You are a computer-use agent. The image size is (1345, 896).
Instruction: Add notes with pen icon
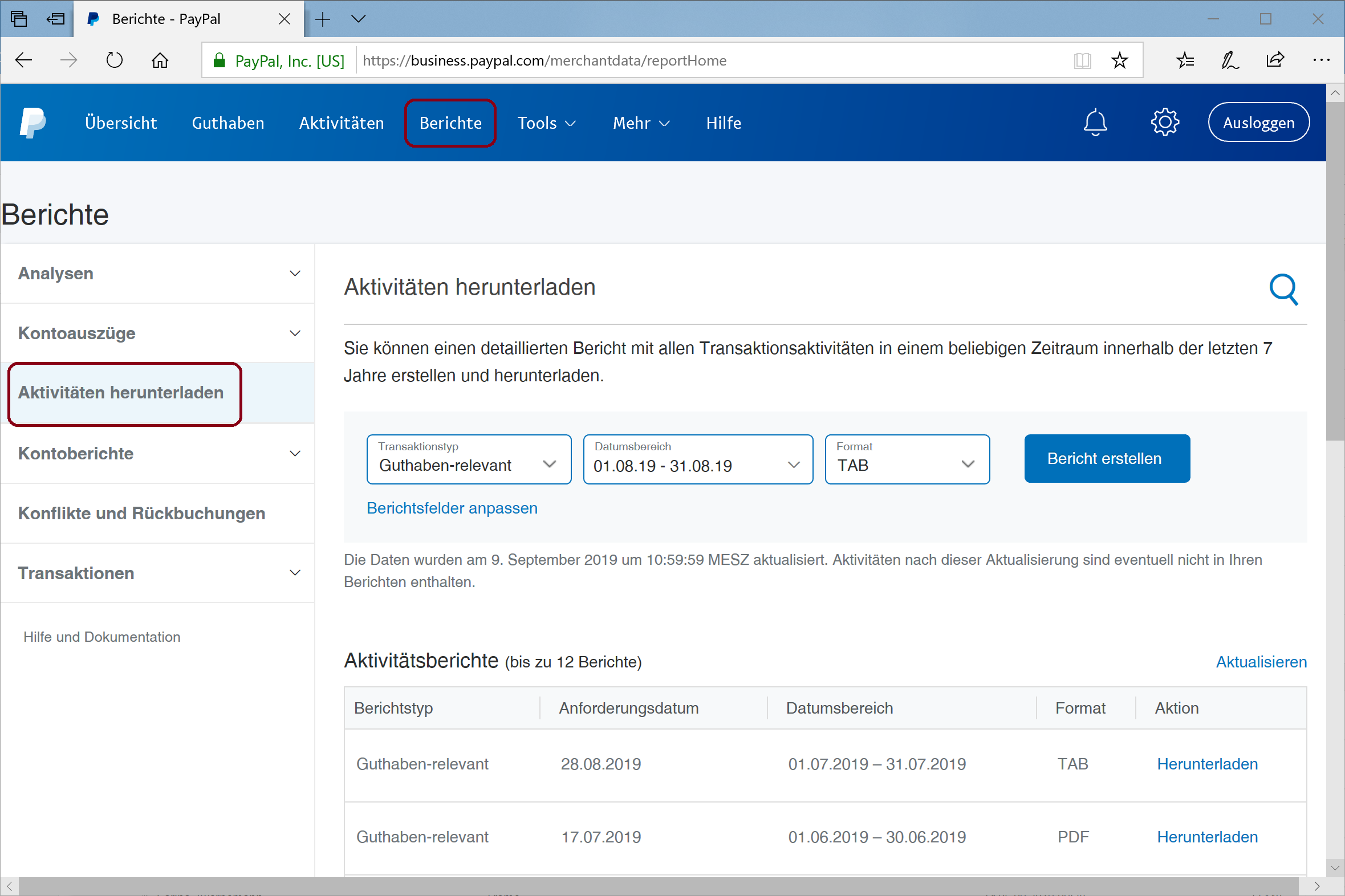point(1229,60)
